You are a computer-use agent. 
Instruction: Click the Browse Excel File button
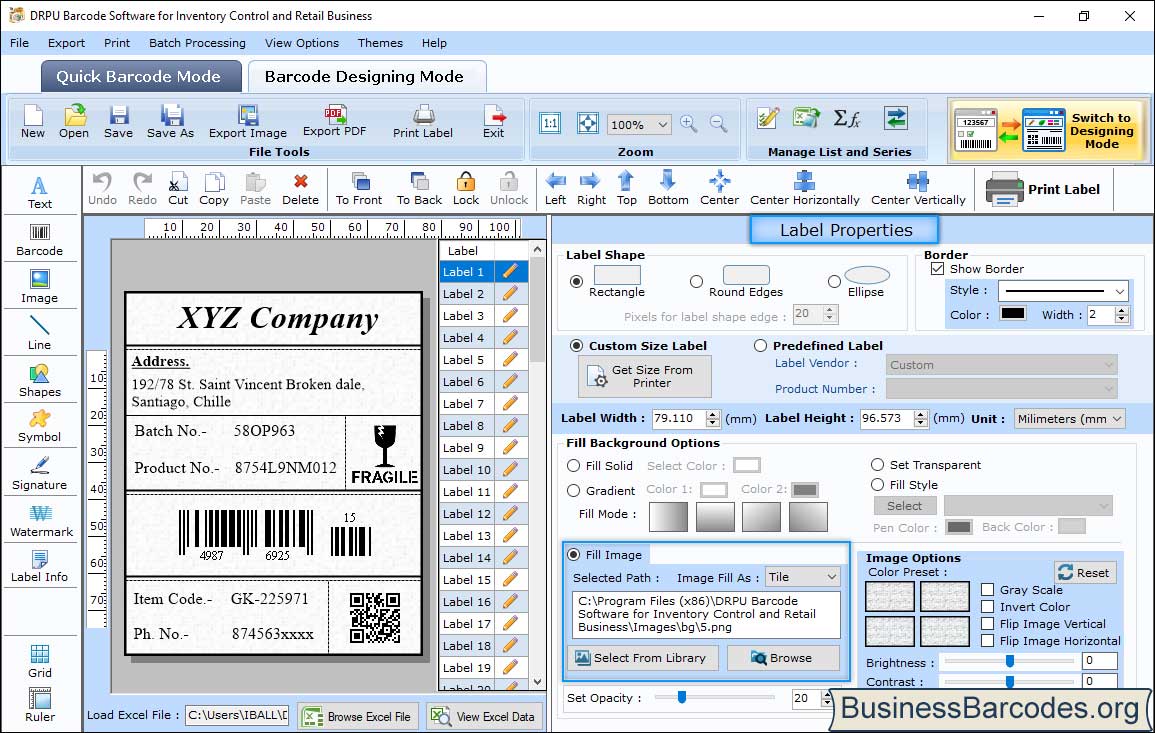tap(357, 716)
